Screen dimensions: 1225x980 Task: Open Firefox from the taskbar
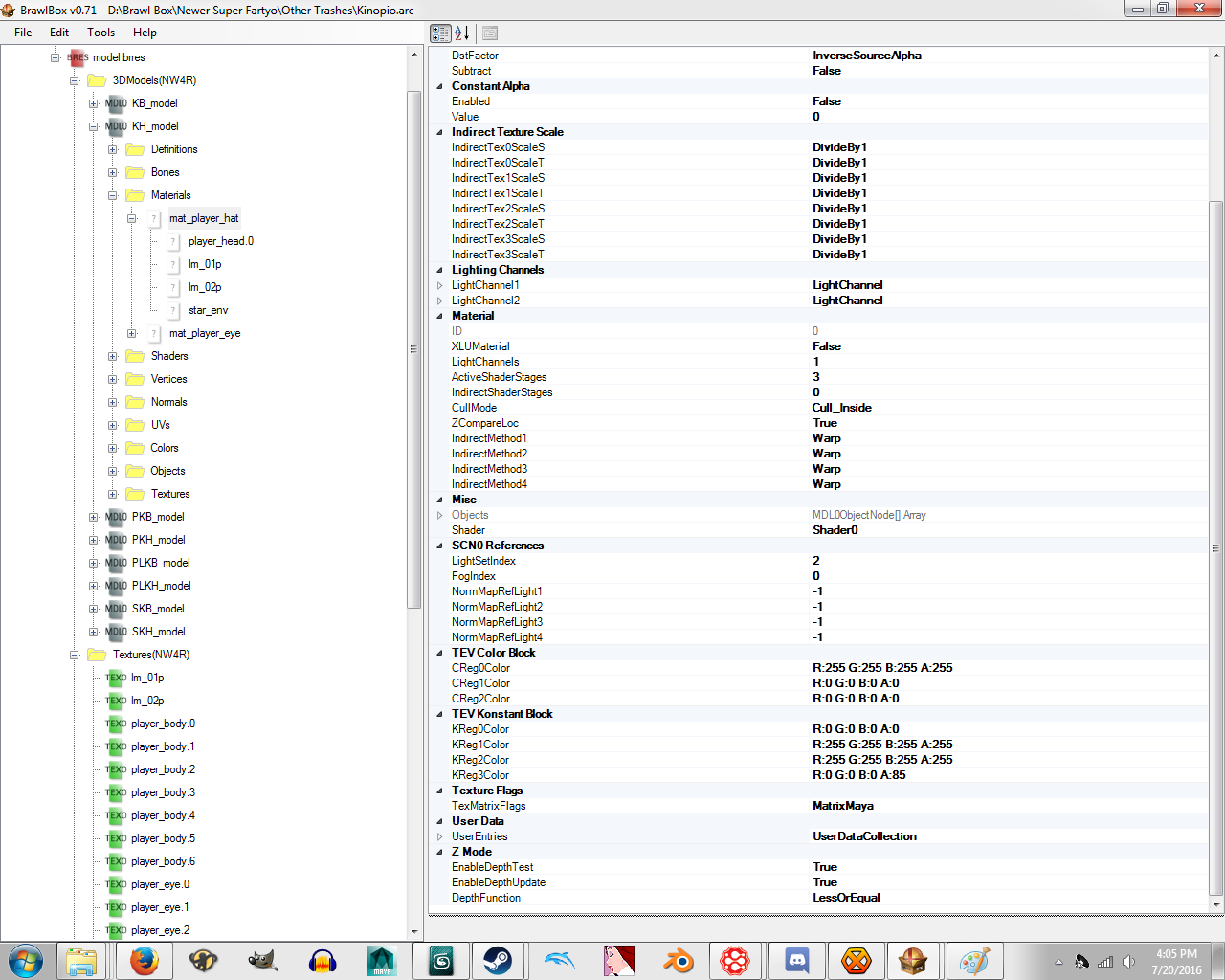[x=144, y=960]
